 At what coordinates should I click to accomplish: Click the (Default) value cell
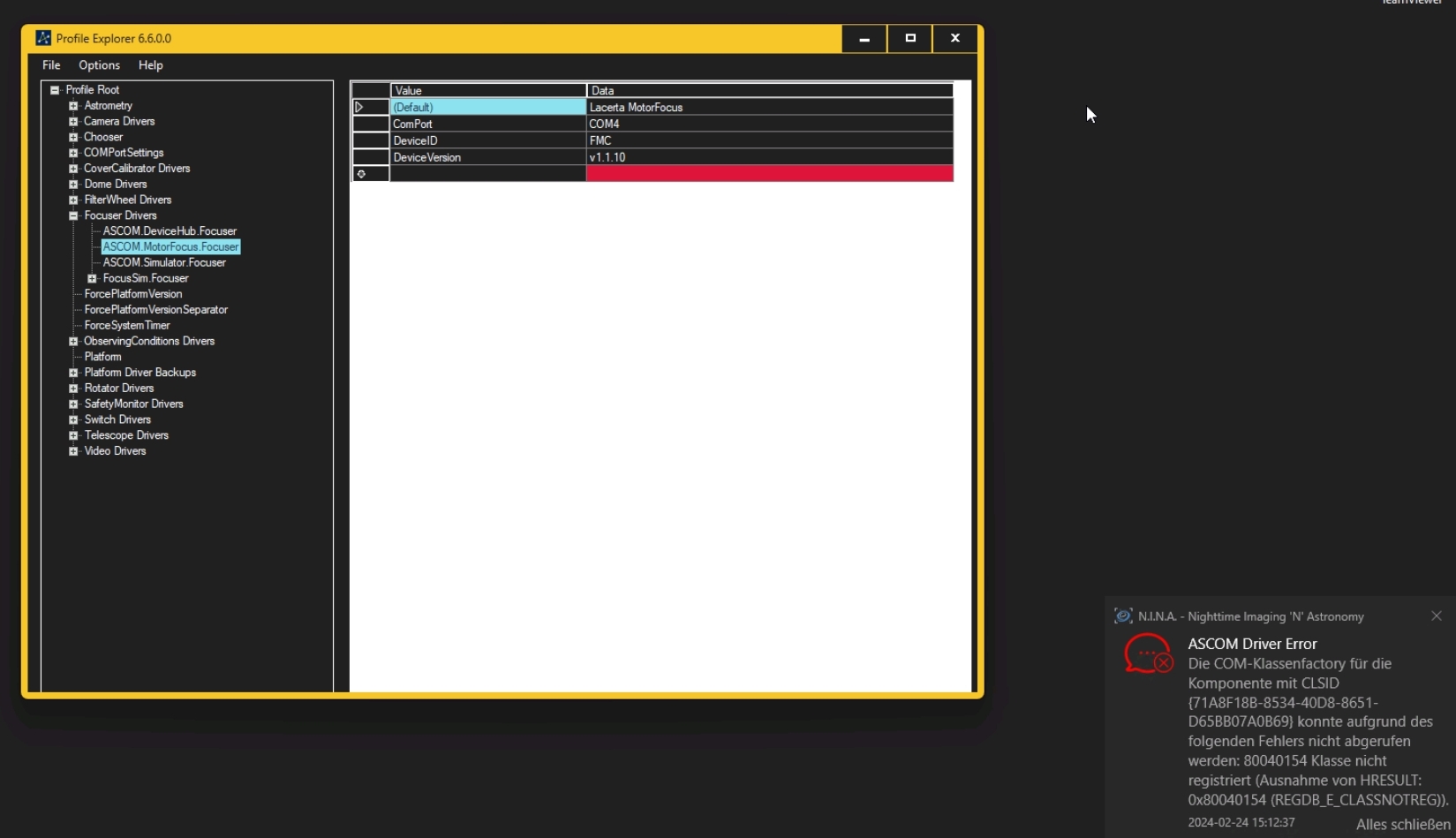488,107
